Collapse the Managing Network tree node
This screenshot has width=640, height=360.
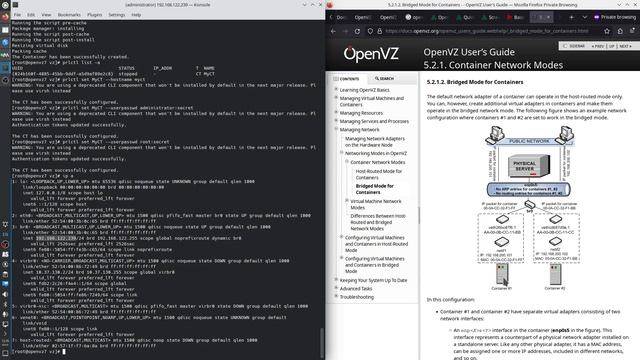coord(336,129)
